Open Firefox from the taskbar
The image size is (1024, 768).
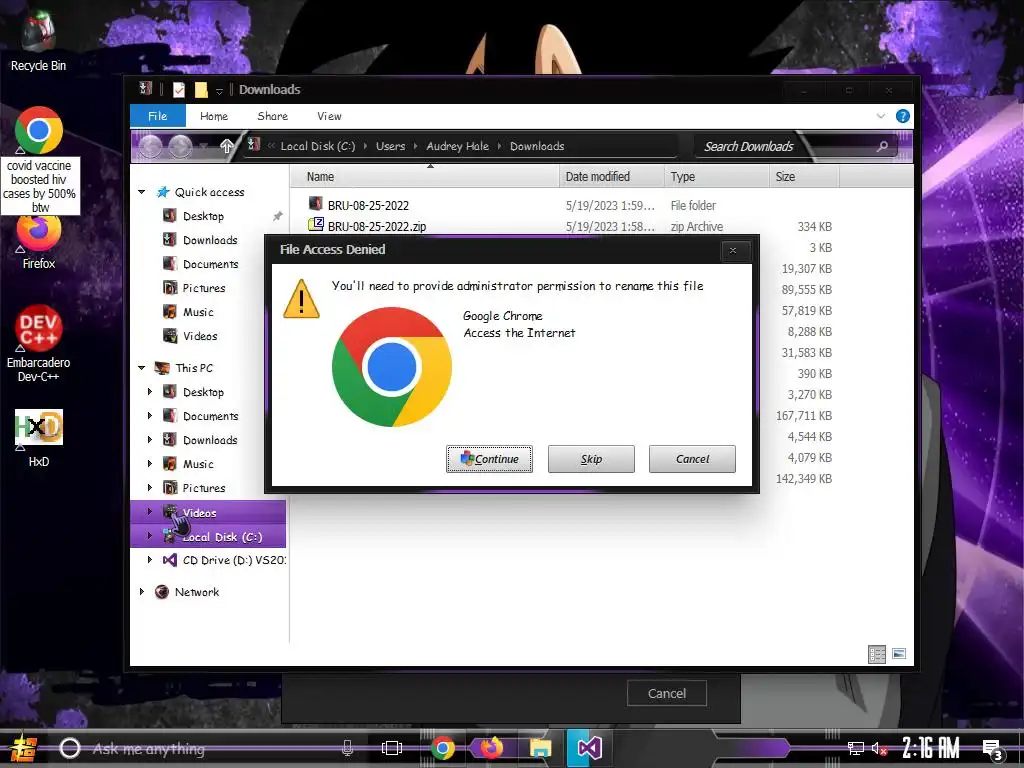pos(491,748)
